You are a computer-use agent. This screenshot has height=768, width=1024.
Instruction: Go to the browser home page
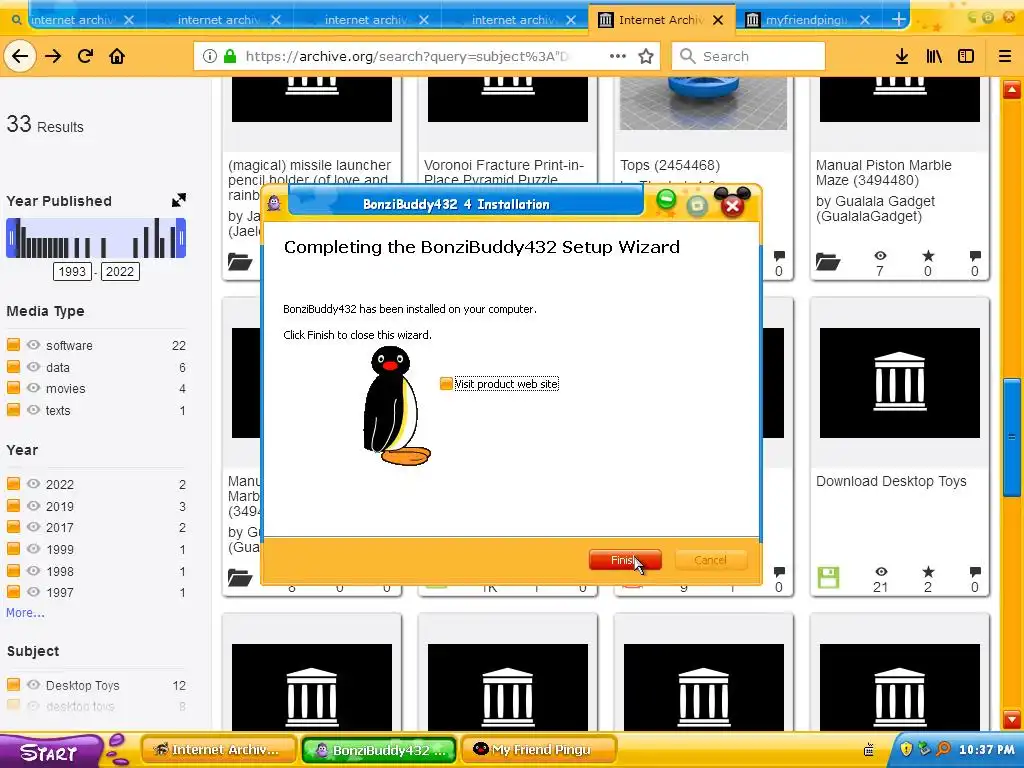click(118, 56)
